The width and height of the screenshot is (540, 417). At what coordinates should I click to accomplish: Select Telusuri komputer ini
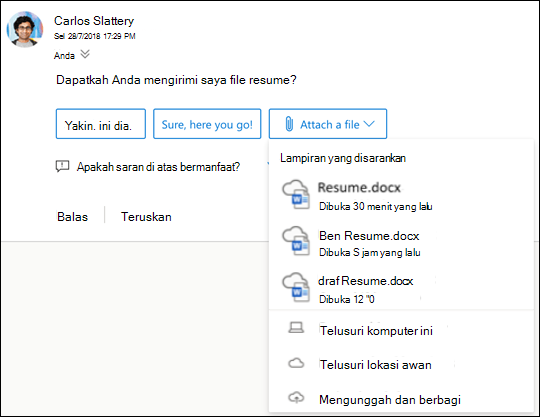[401, 330]
